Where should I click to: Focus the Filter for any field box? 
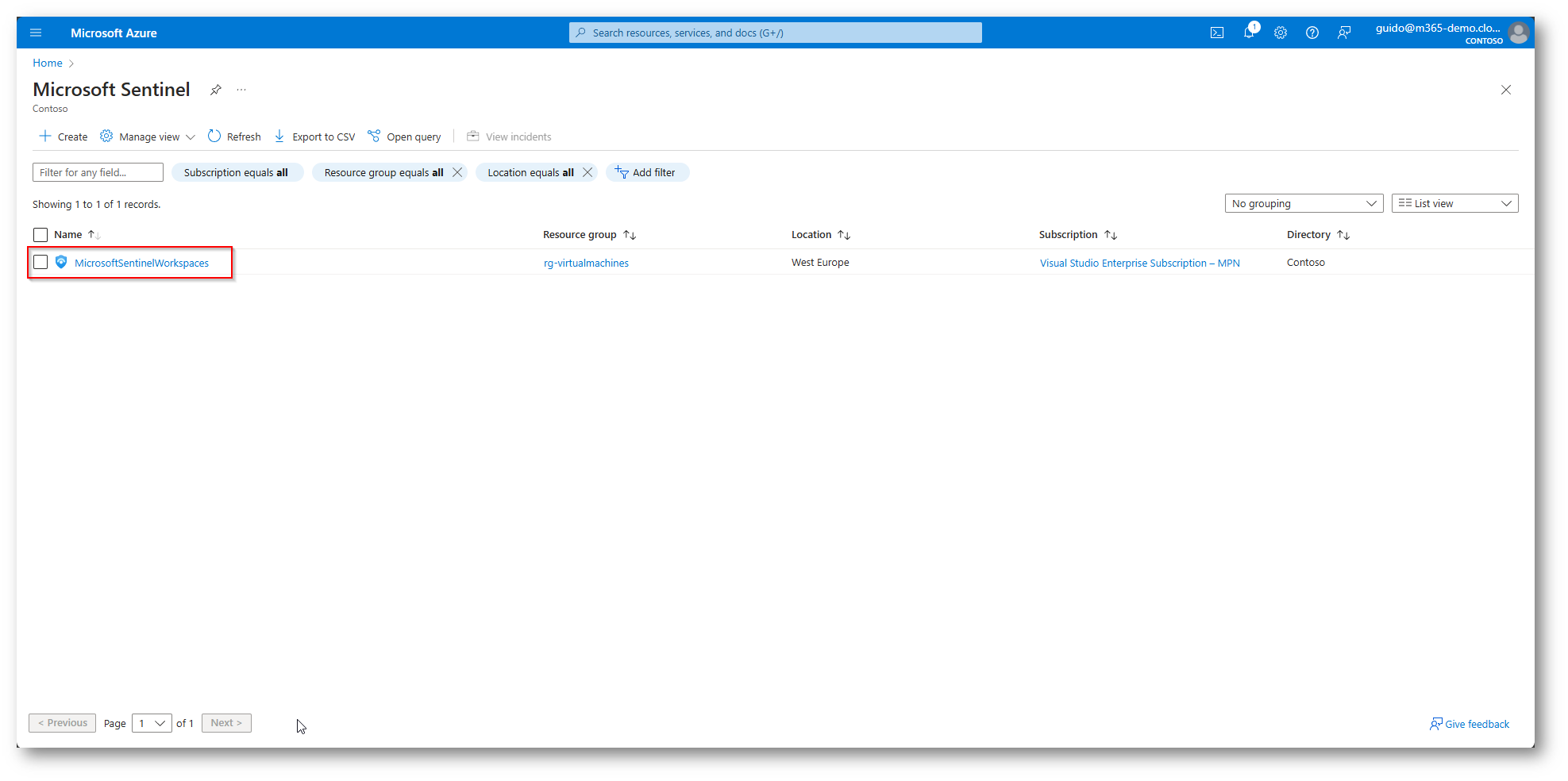pyautogui.click(x=98, y=172)
